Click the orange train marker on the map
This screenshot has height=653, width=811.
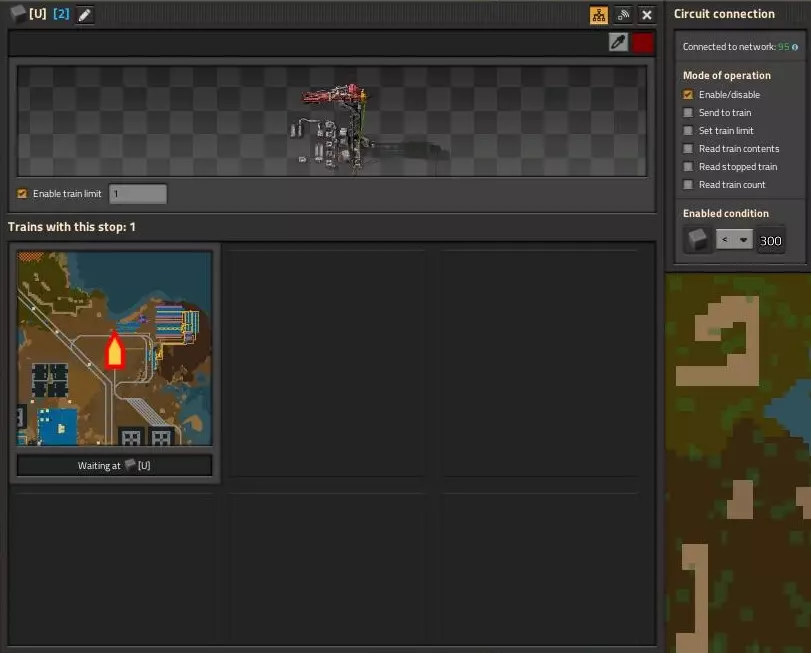tap(114, 351)
